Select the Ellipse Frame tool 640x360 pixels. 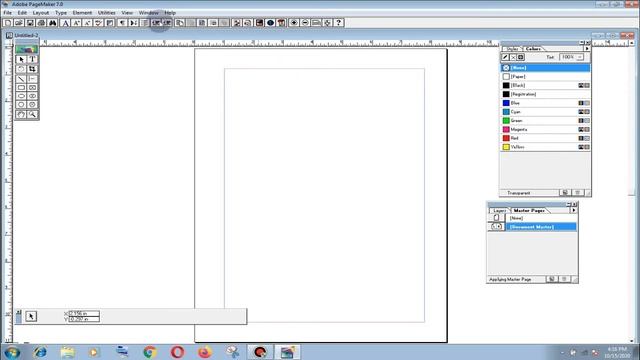pyautogui.click(x=32, y=96)
